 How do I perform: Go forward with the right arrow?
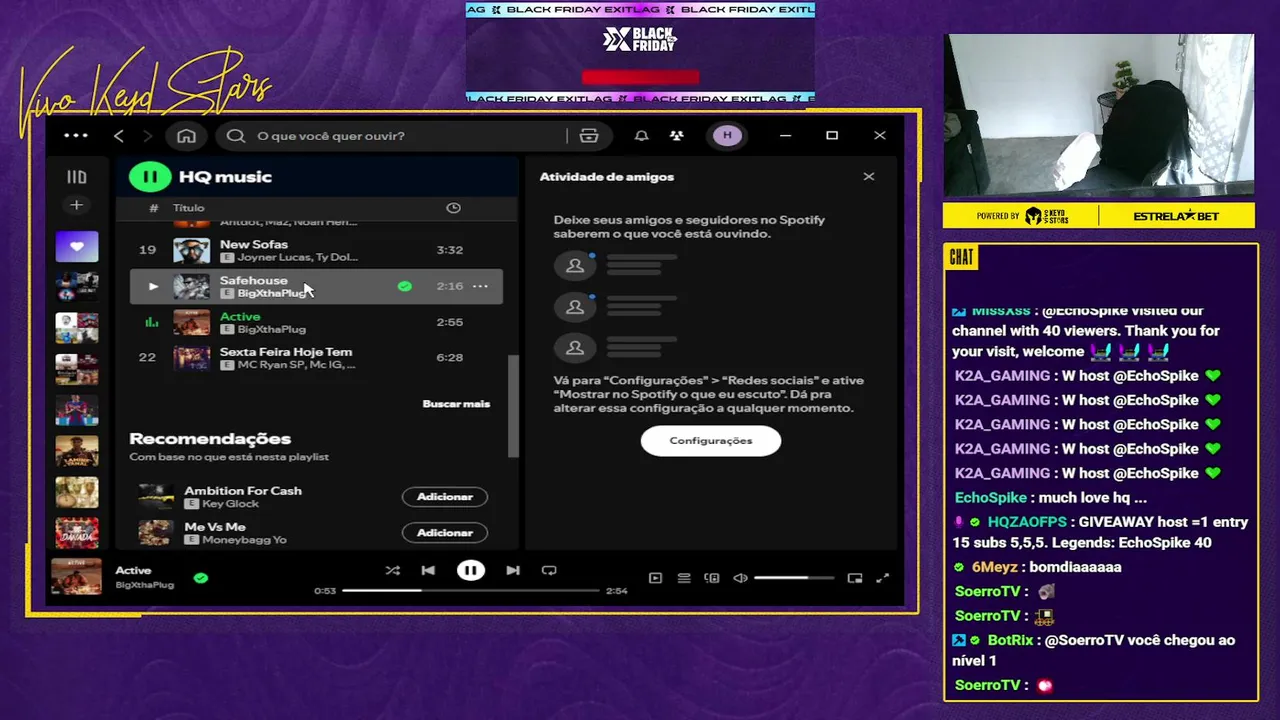click(x=148, y=136)
